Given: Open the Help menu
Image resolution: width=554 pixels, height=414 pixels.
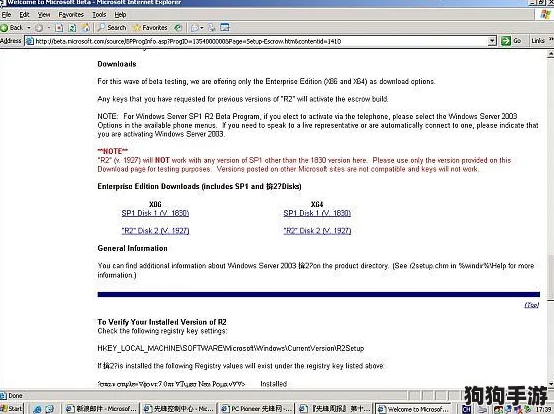Looking at the screenshot, I should [x=120, y=14].
